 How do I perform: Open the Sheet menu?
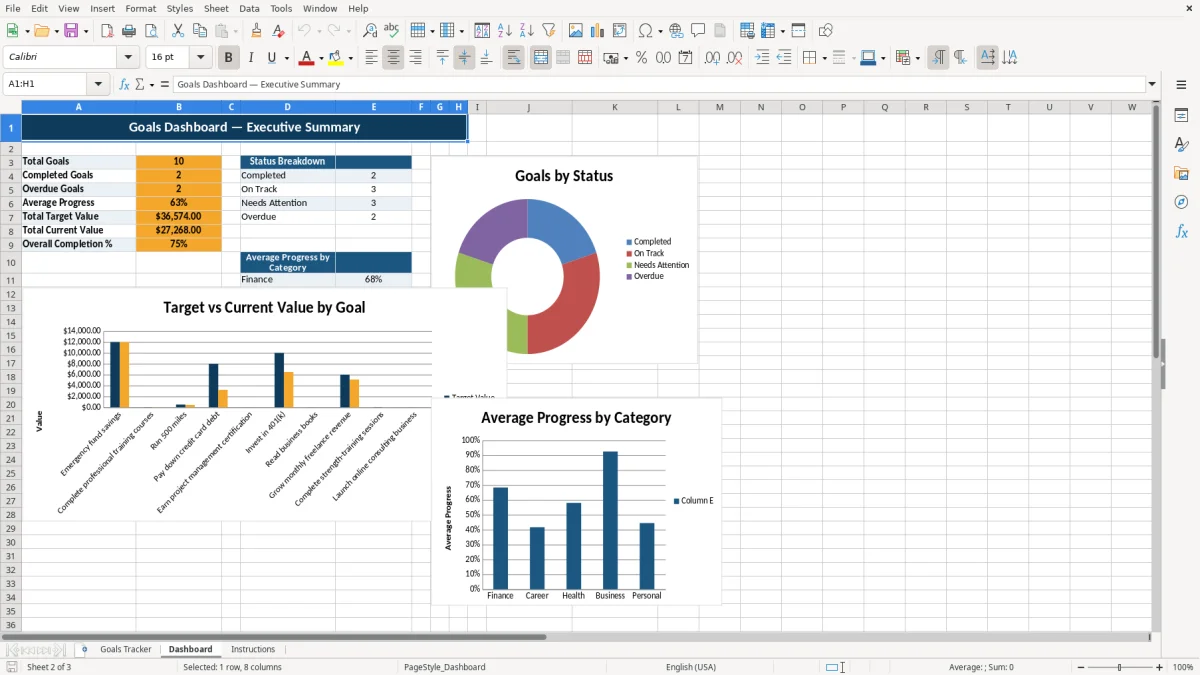point(216,8)
